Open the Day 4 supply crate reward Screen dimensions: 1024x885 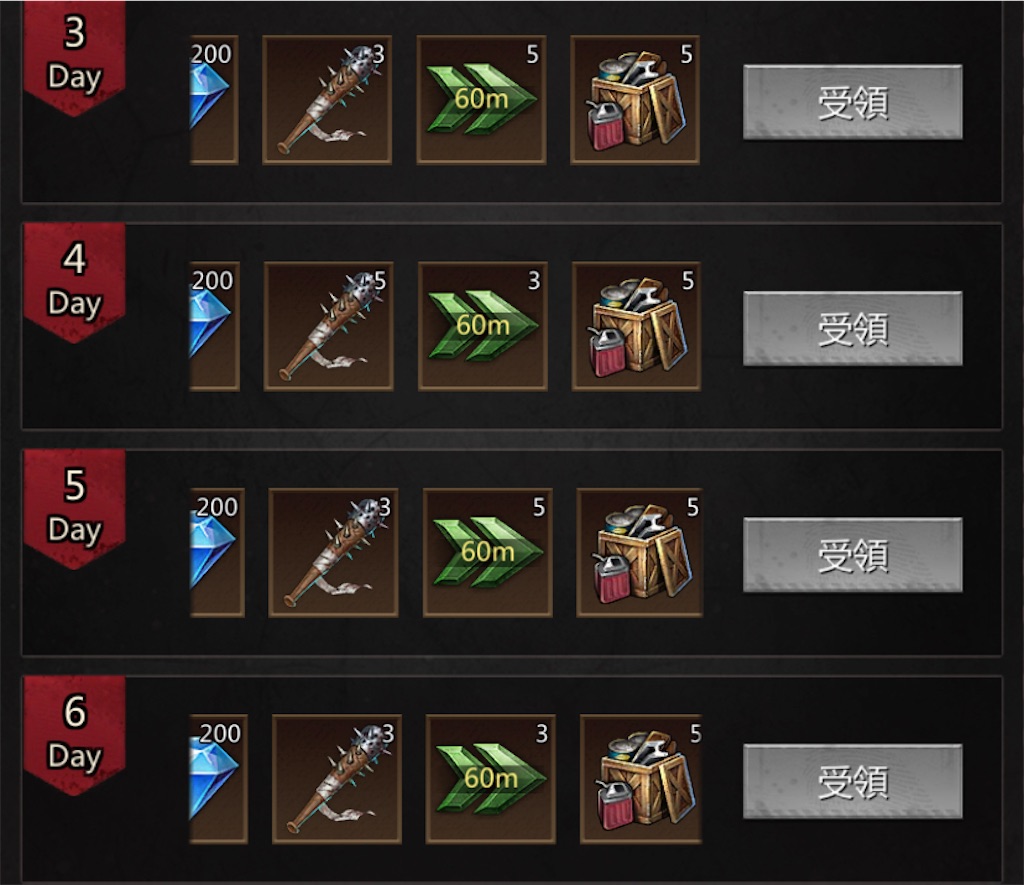coord(636,327)
